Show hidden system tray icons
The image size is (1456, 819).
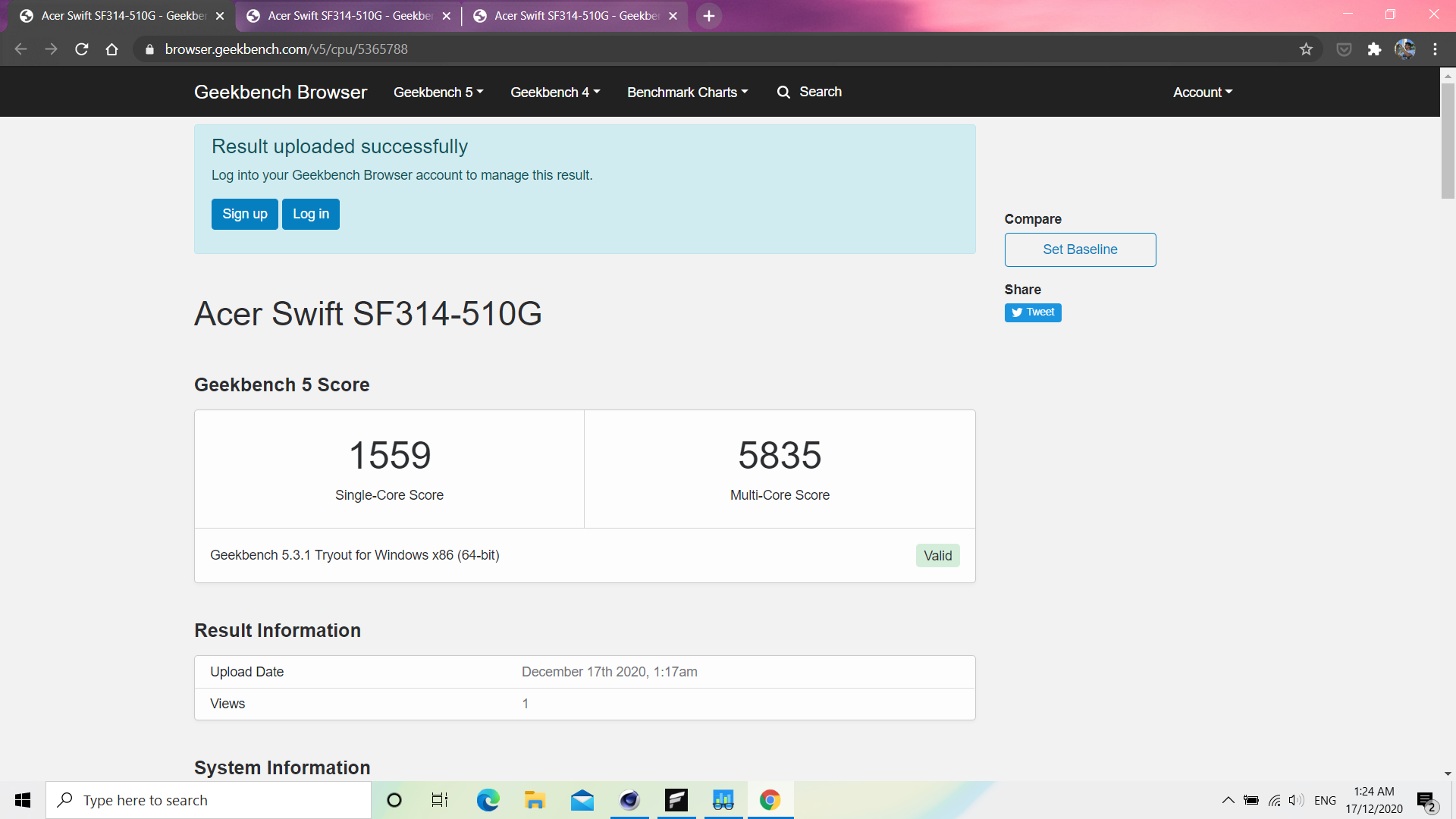coord(1228,800)
